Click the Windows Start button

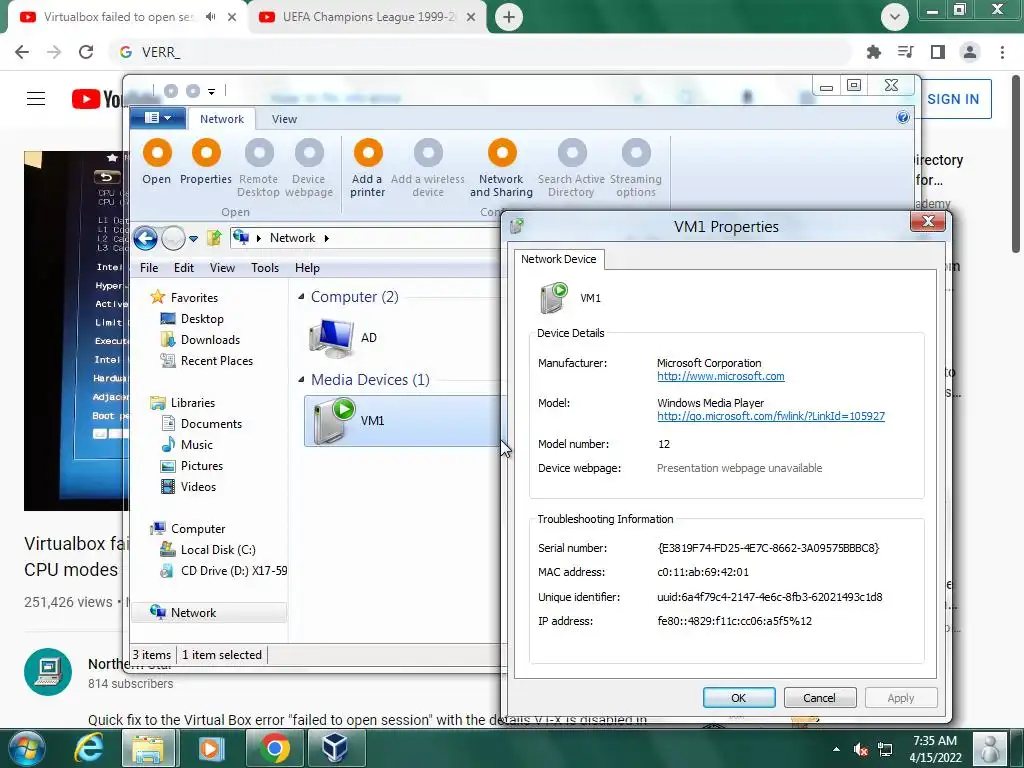[x=26, y=748]
